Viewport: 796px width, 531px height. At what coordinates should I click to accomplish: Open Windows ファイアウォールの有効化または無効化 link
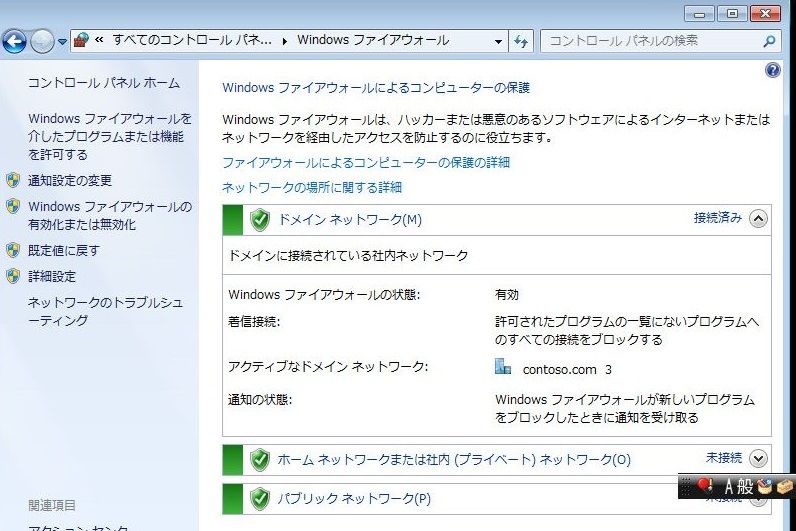click(110, 215)
